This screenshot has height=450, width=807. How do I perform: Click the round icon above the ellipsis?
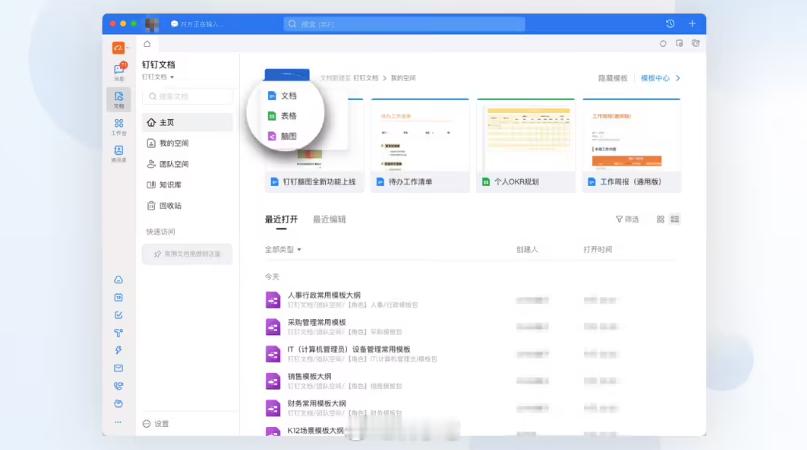pos(118,404)
